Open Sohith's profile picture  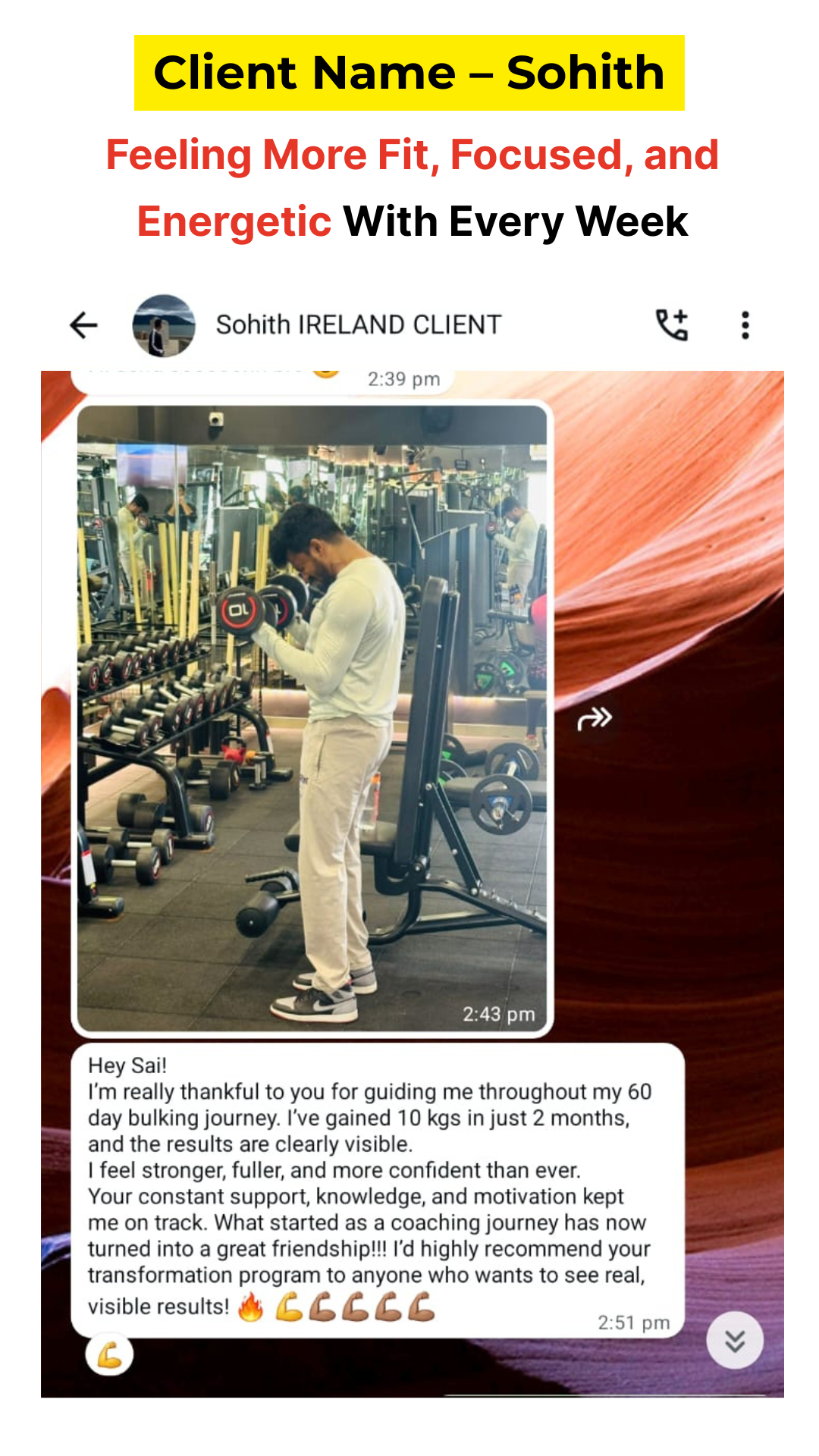point(164,325)
